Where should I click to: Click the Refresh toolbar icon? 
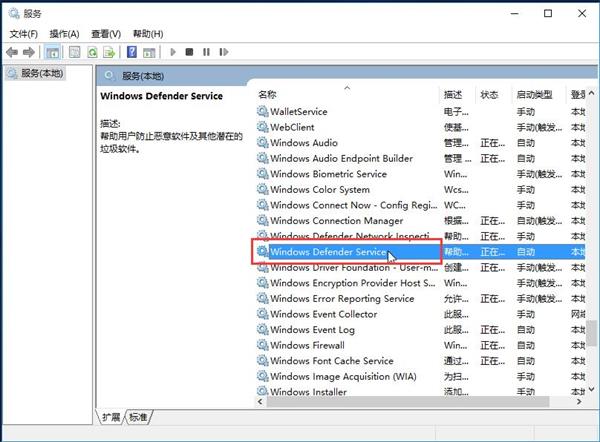click(x=92, y=52)
